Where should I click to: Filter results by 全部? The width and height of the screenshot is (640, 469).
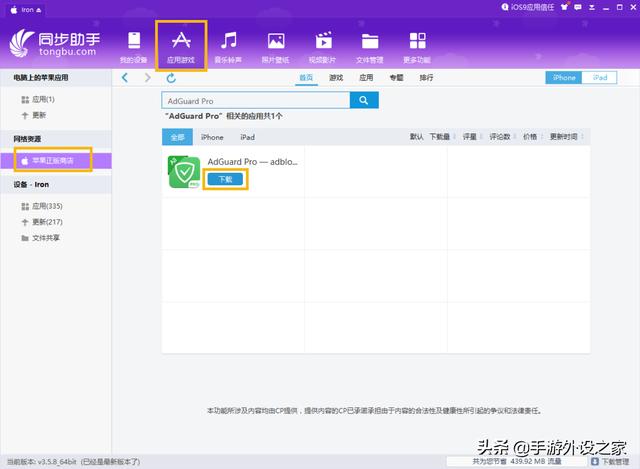(177, 137)
